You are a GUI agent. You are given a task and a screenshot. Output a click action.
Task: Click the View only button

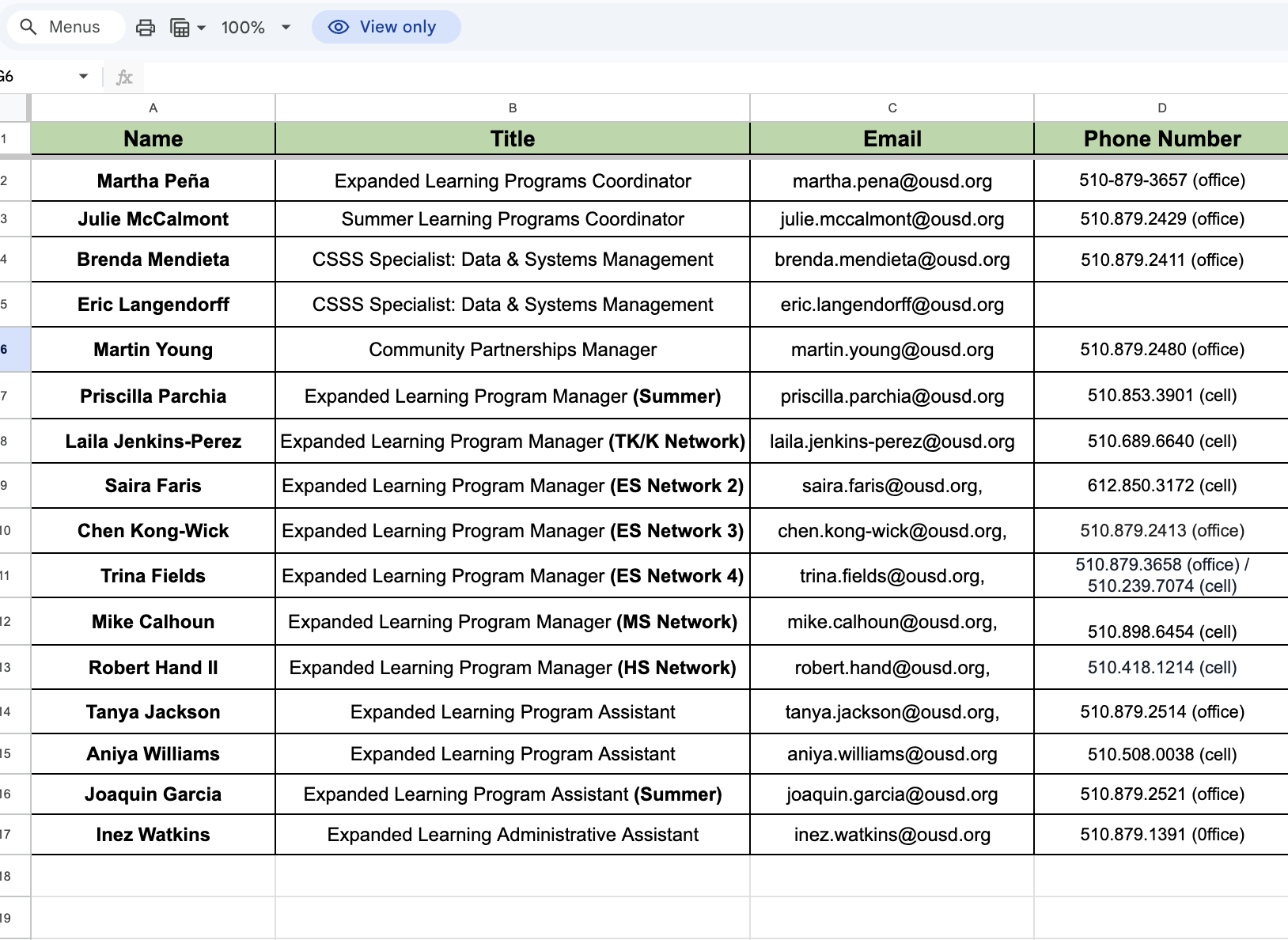tap(386, 27)
